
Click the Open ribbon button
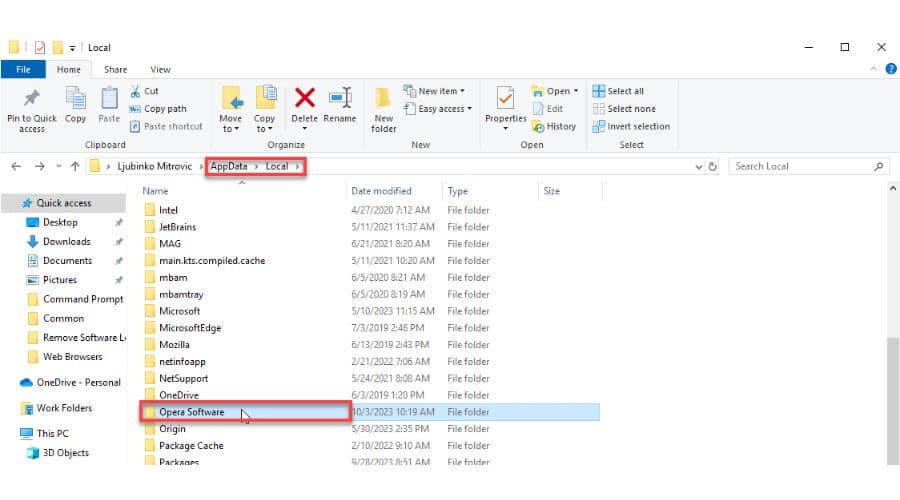pos(554,91)
